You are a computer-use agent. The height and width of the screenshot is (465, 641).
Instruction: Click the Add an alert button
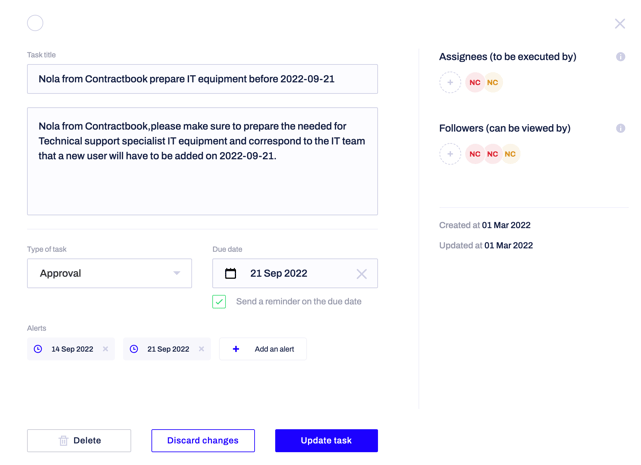[263, 349]
